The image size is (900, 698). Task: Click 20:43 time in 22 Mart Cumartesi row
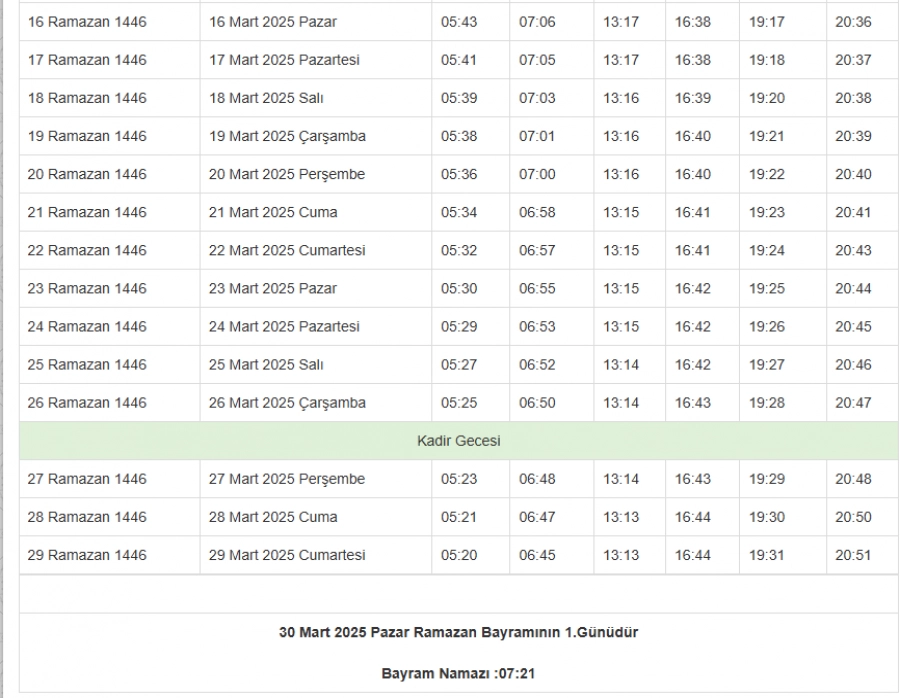(x=853, y=250)
